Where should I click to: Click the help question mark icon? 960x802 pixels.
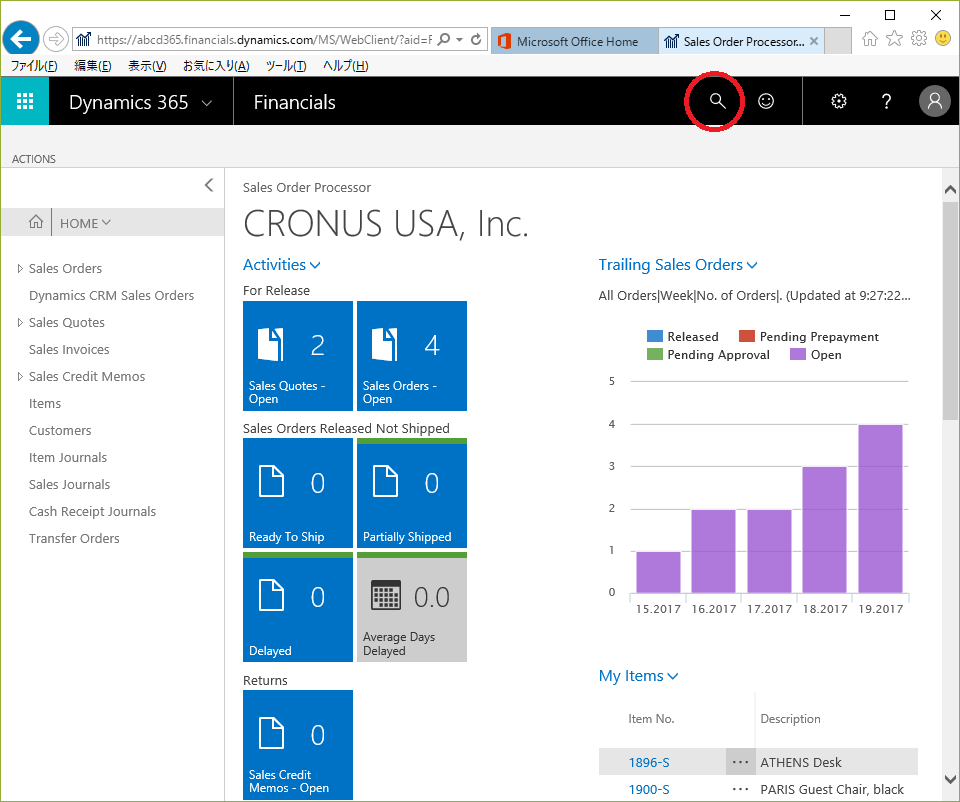point(886,101)
